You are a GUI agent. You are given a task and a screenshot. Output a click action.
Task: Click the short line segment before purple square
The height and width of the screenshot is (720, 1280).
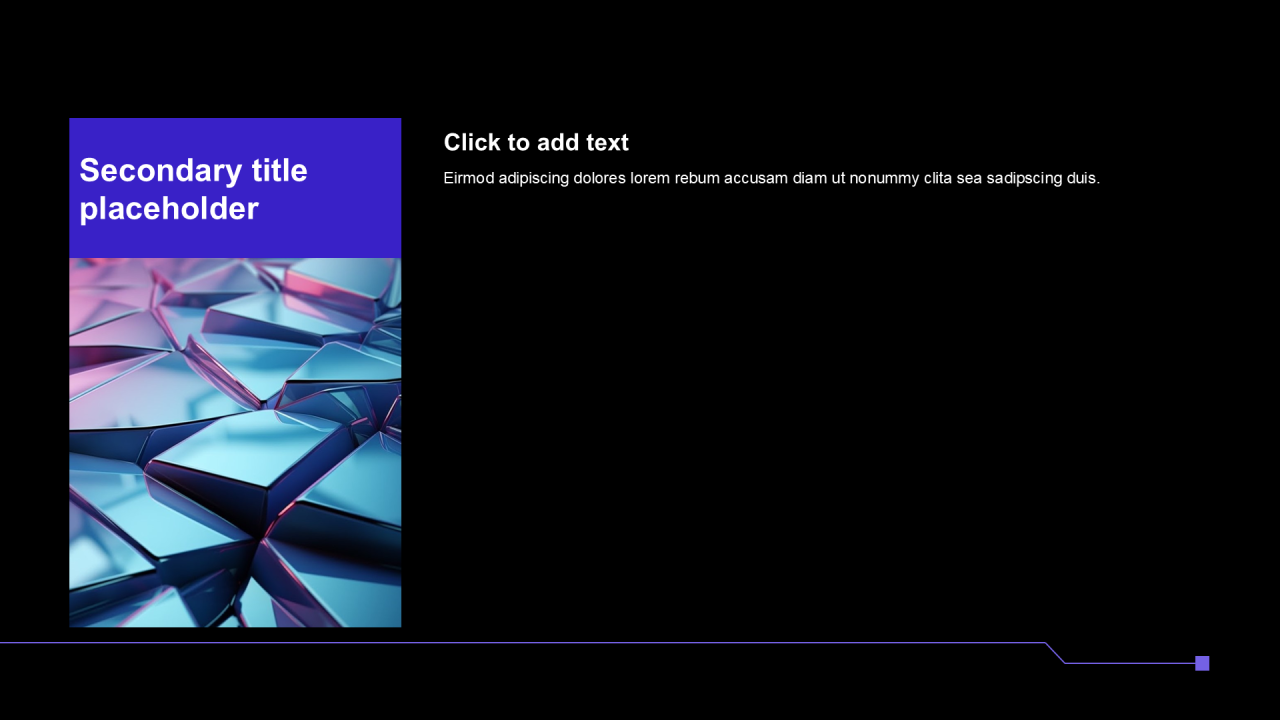tap(1130, 663)
